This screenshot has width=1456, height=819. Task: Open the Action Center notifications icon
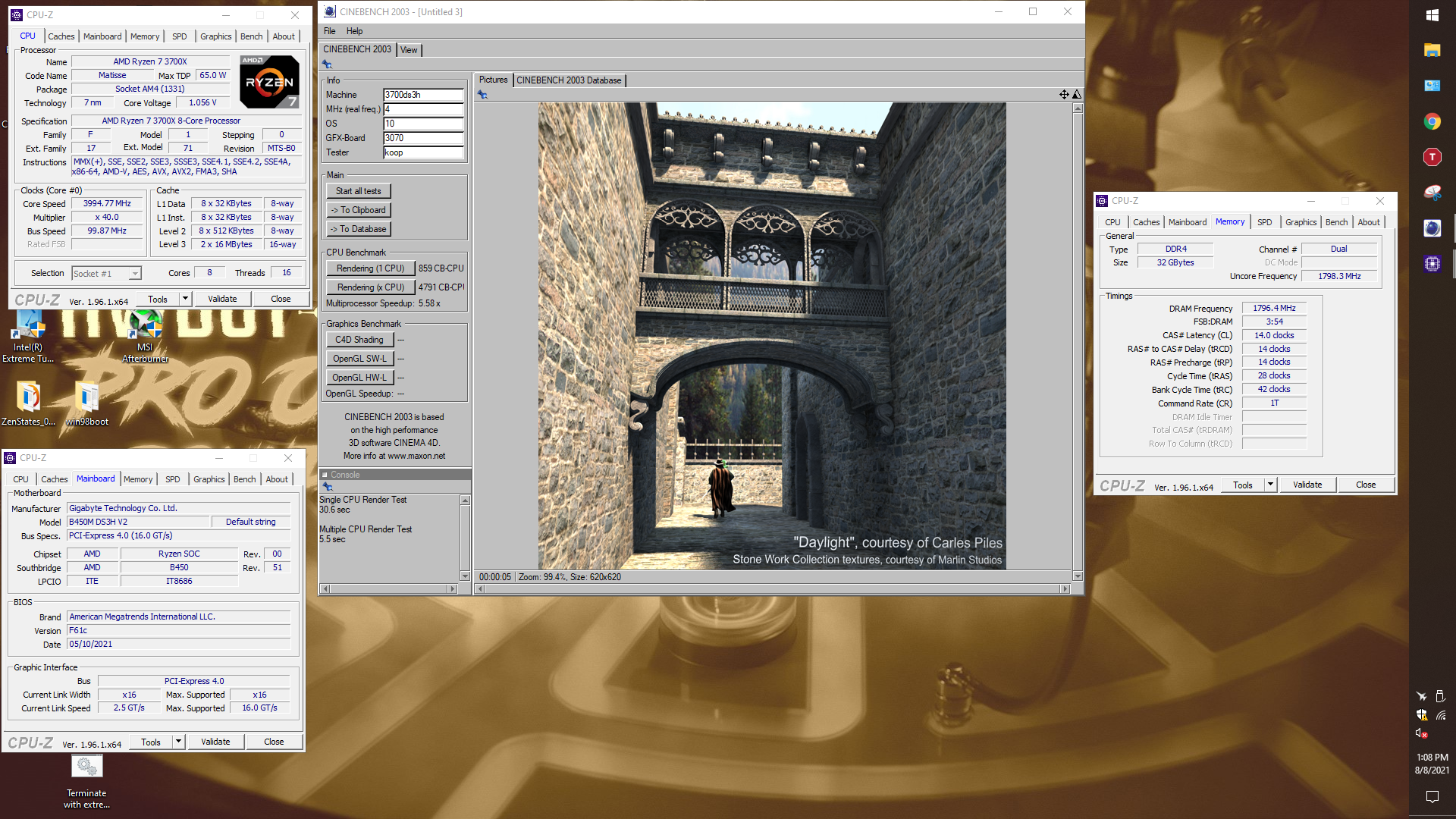[x=1432, y=796]
